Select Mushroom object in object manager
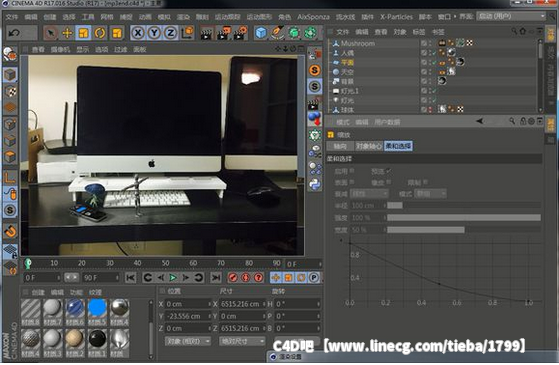 tap(358, 43)
